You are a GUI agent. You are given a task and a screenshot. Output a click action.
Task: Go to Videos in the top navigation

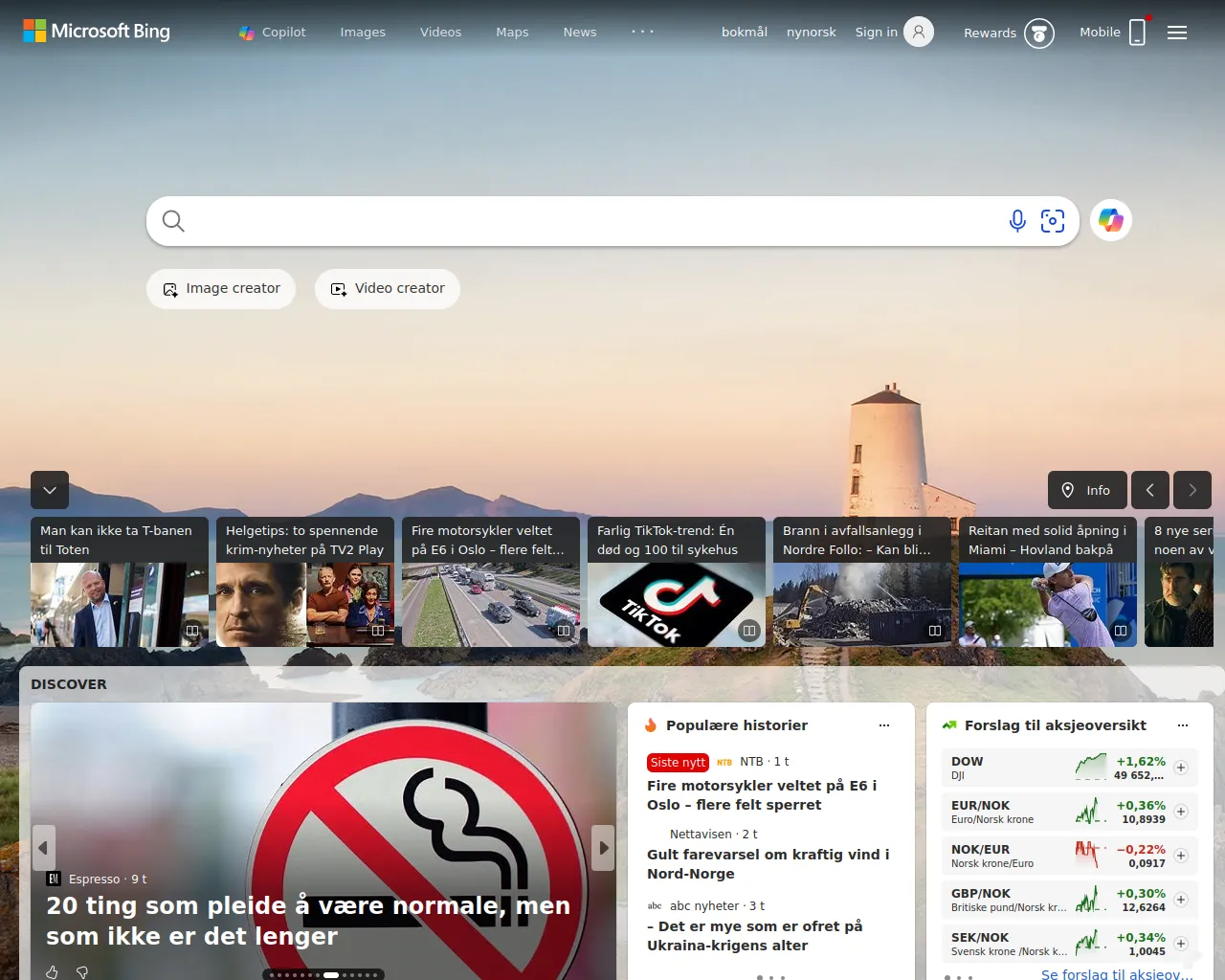tap(440, 33)
